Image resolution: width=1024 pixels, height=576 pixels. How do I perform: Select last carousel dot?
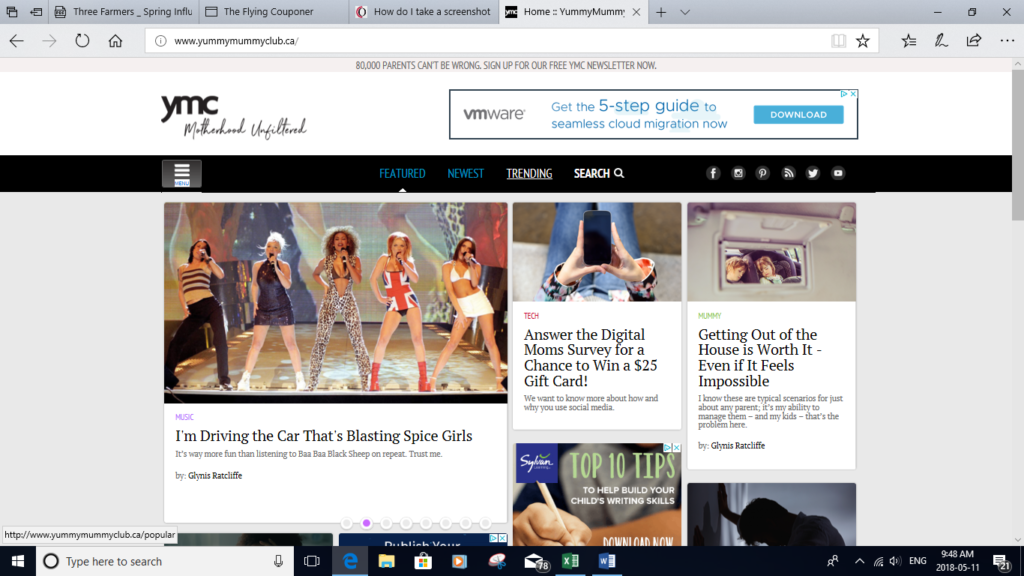tap(485, 523)
